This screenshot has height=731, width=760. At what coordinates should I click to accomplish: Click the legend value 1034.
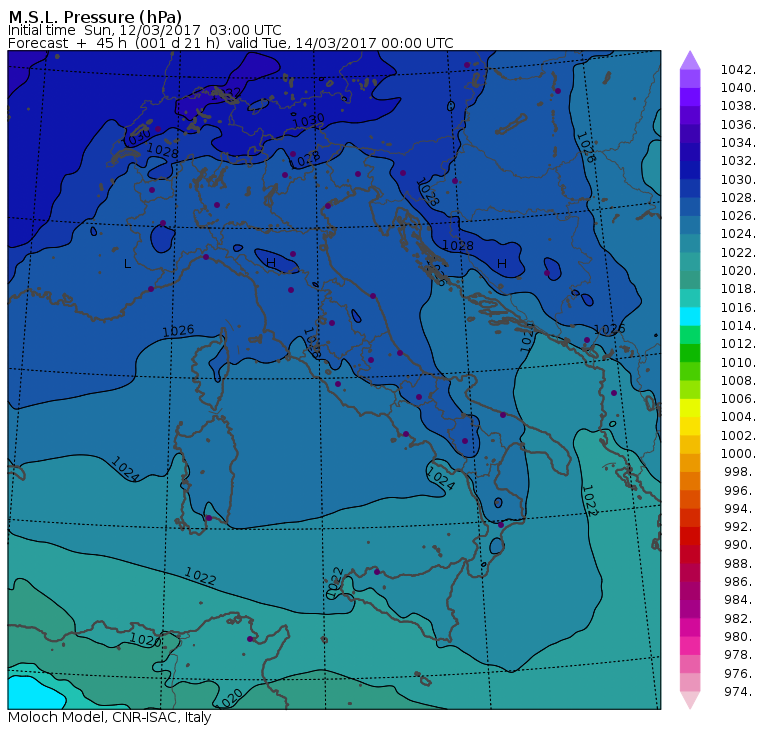pos(738,143)
